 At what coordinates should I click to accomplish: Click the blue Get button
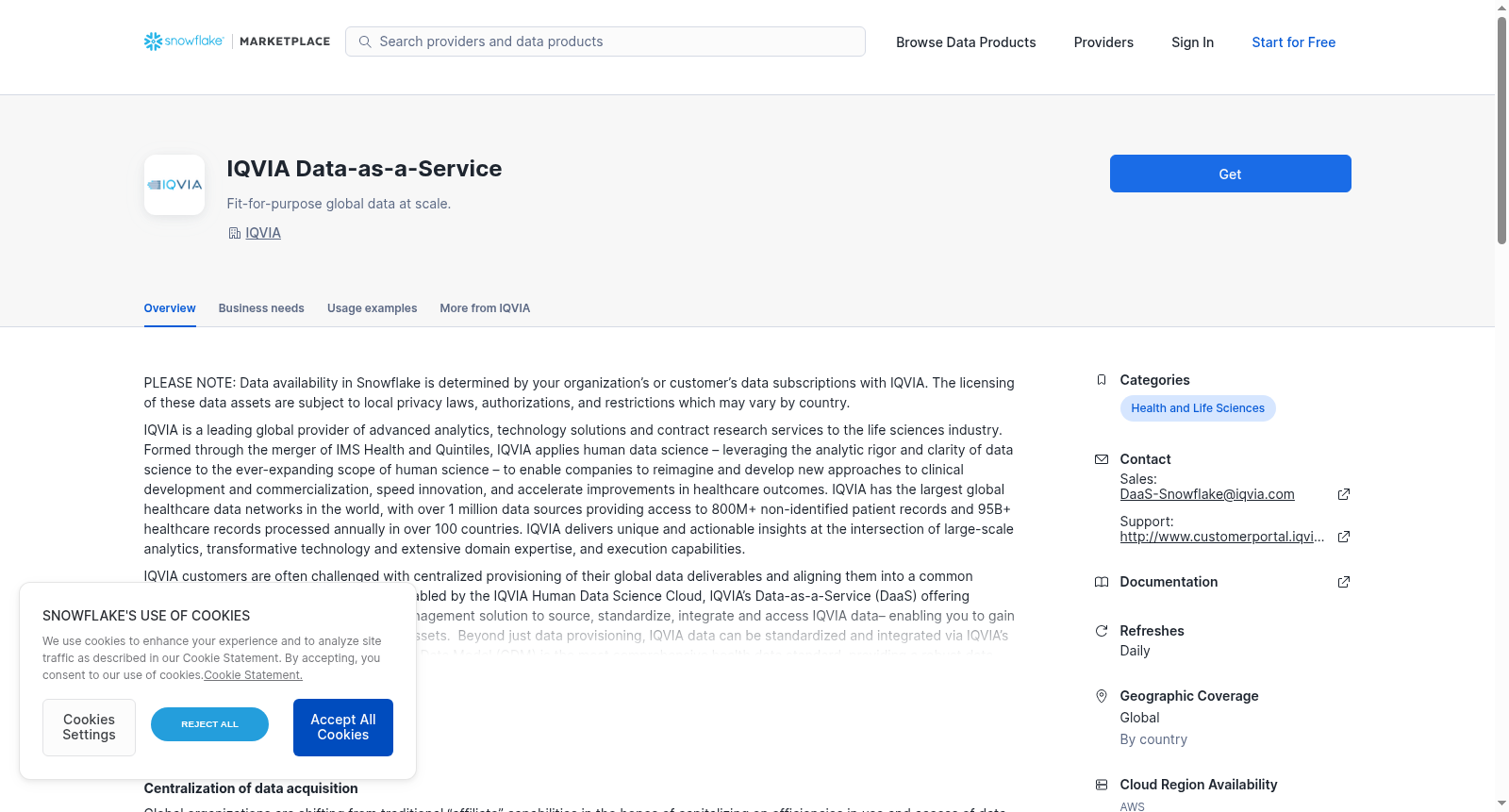click(x=1230, y=174)
